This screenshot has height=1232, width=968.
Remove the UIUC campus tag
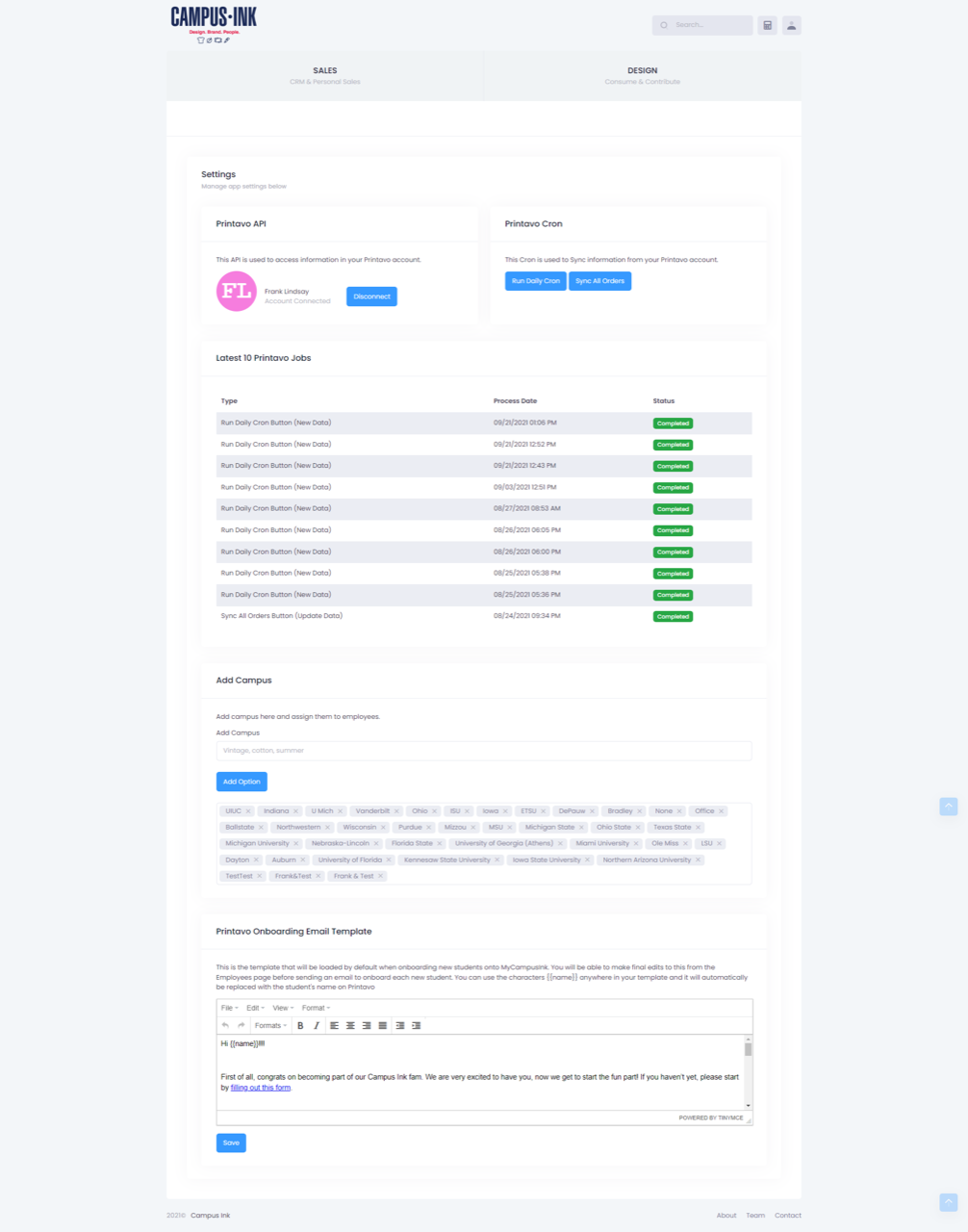pos(248,811)
